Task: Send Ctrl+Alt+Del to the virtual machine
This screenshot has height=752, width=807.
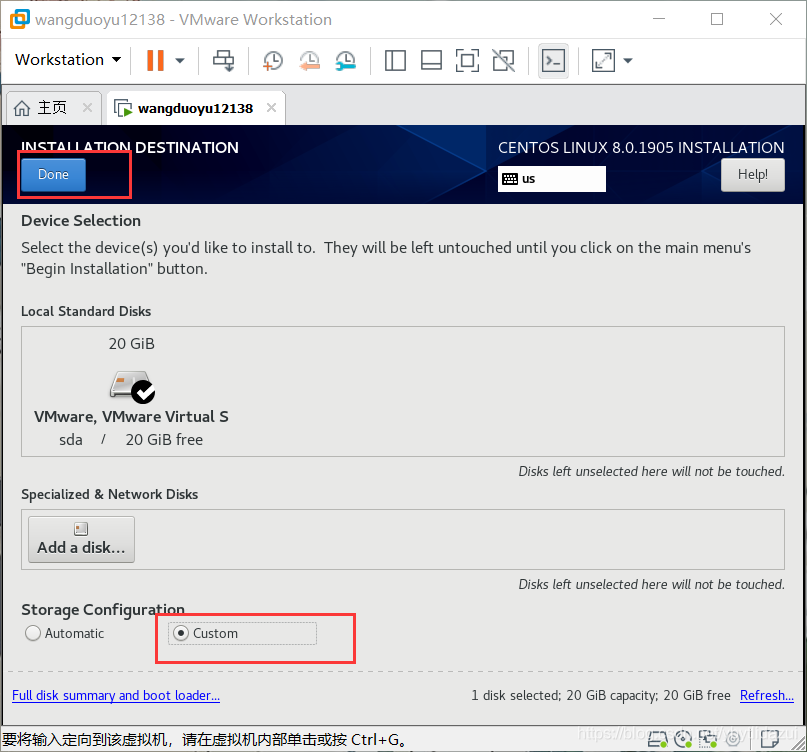Action: [223, 60]
